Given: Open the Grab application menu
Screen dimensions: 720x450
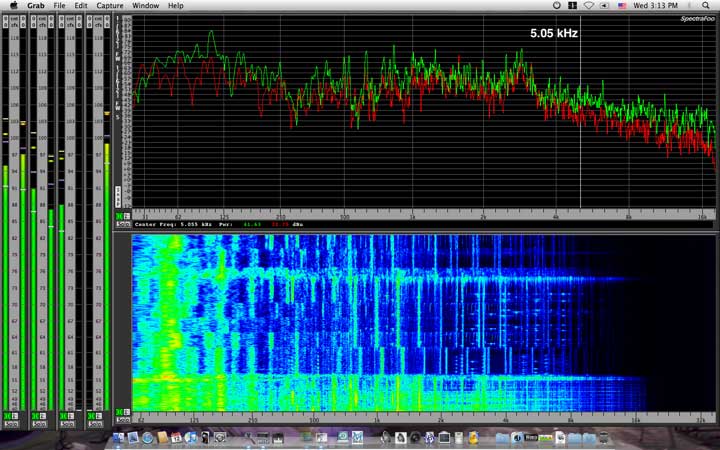Looking at the screenshot, I should click(x=36, y=6).
